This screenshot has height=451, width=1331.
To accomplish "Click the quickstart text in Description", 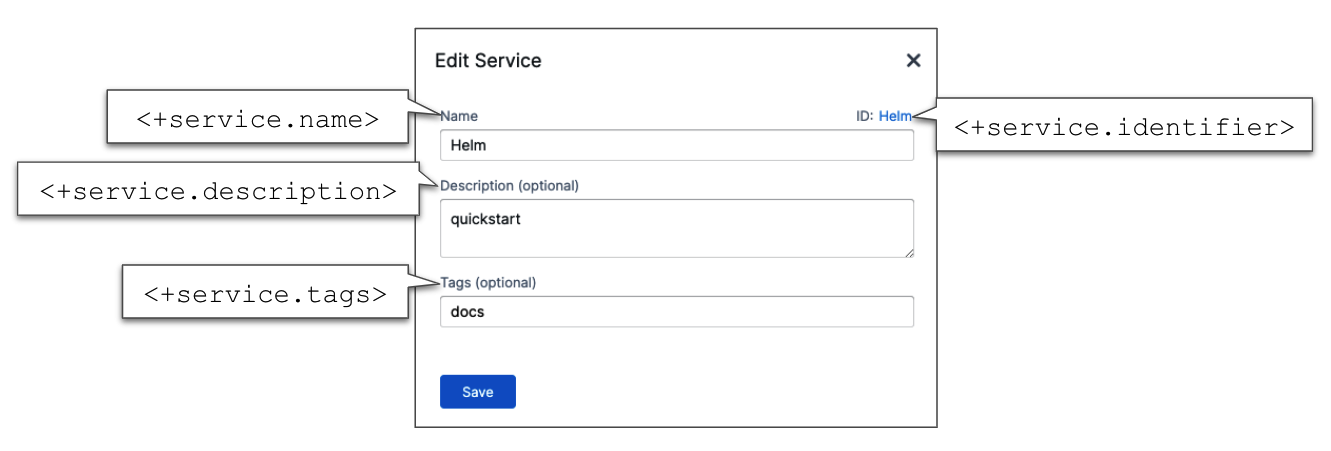I will pos(486,219).
